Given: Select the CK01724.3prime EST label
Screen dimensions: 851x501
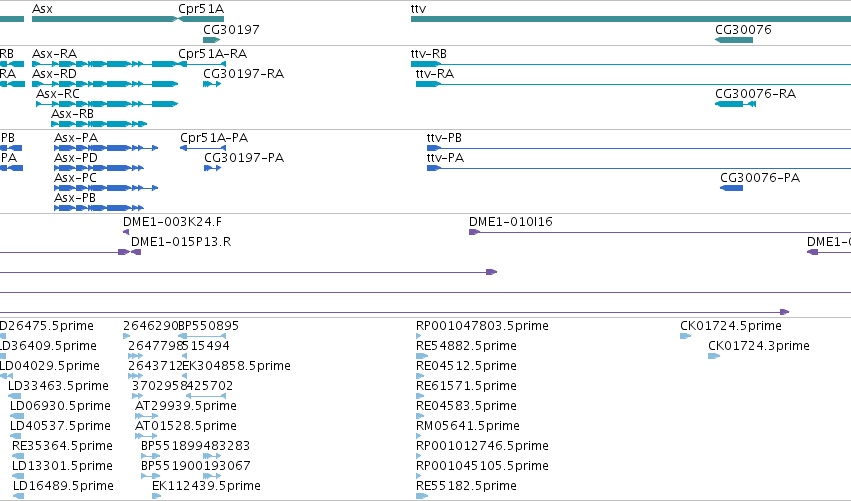Looking at the screenshot, I should [759, 346].
